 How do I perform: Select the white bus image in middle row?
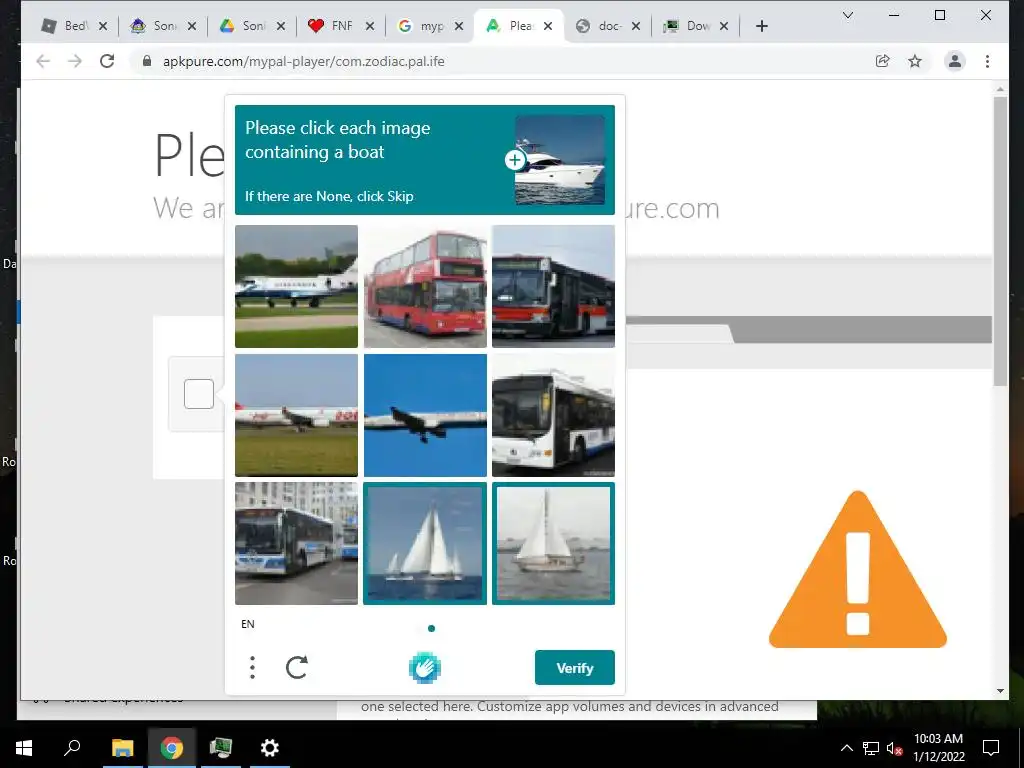click(x=553, y=415)
